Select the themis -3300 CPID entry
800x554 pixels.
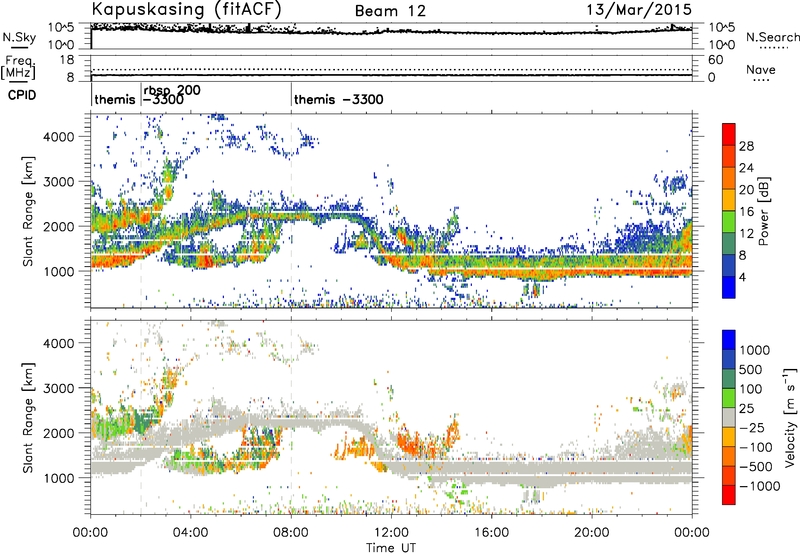point(339,99)
